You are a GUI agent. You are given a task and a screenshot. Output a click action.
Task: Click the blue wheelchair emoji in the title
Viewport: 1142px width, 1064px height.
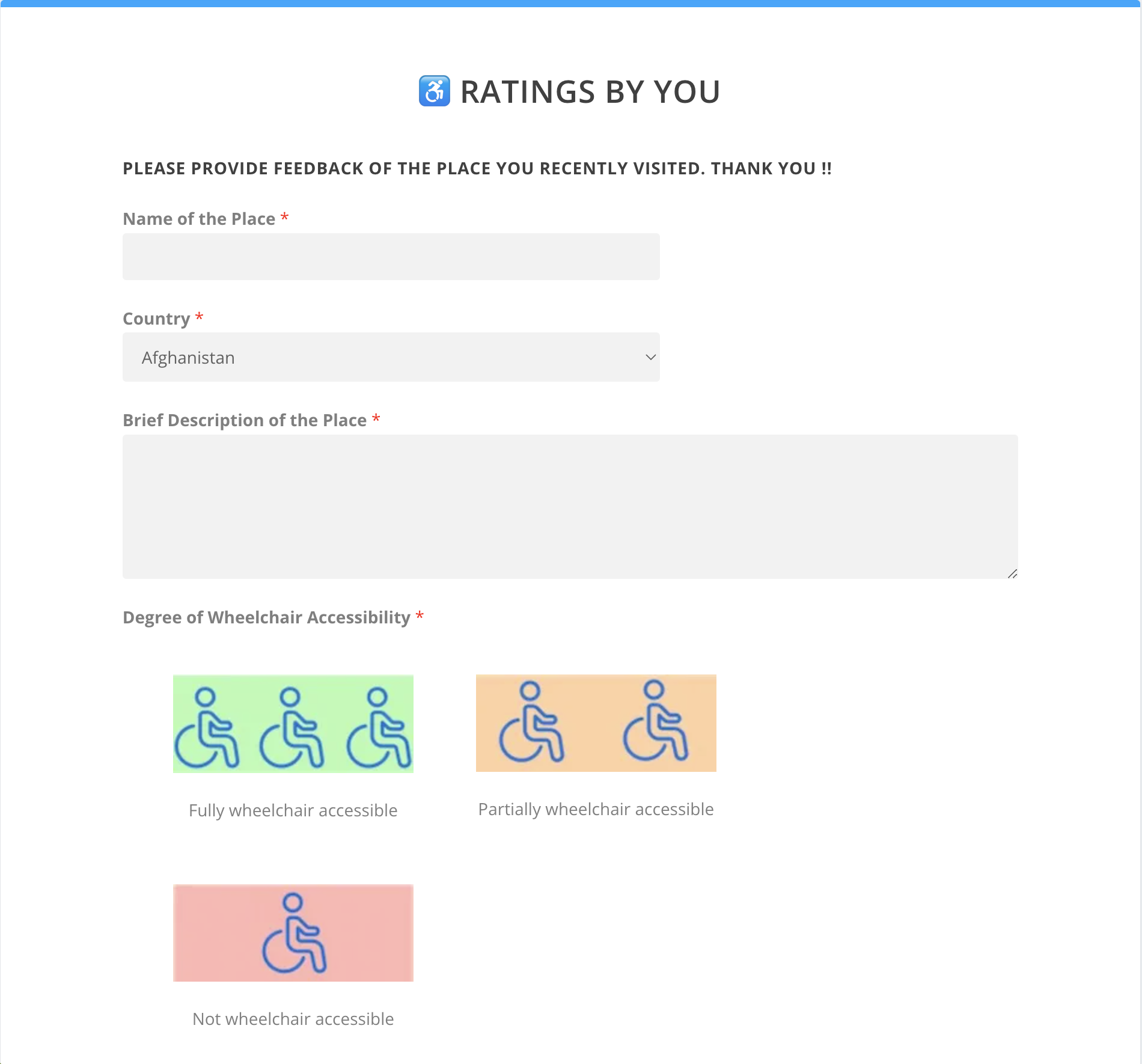[434, 91]
